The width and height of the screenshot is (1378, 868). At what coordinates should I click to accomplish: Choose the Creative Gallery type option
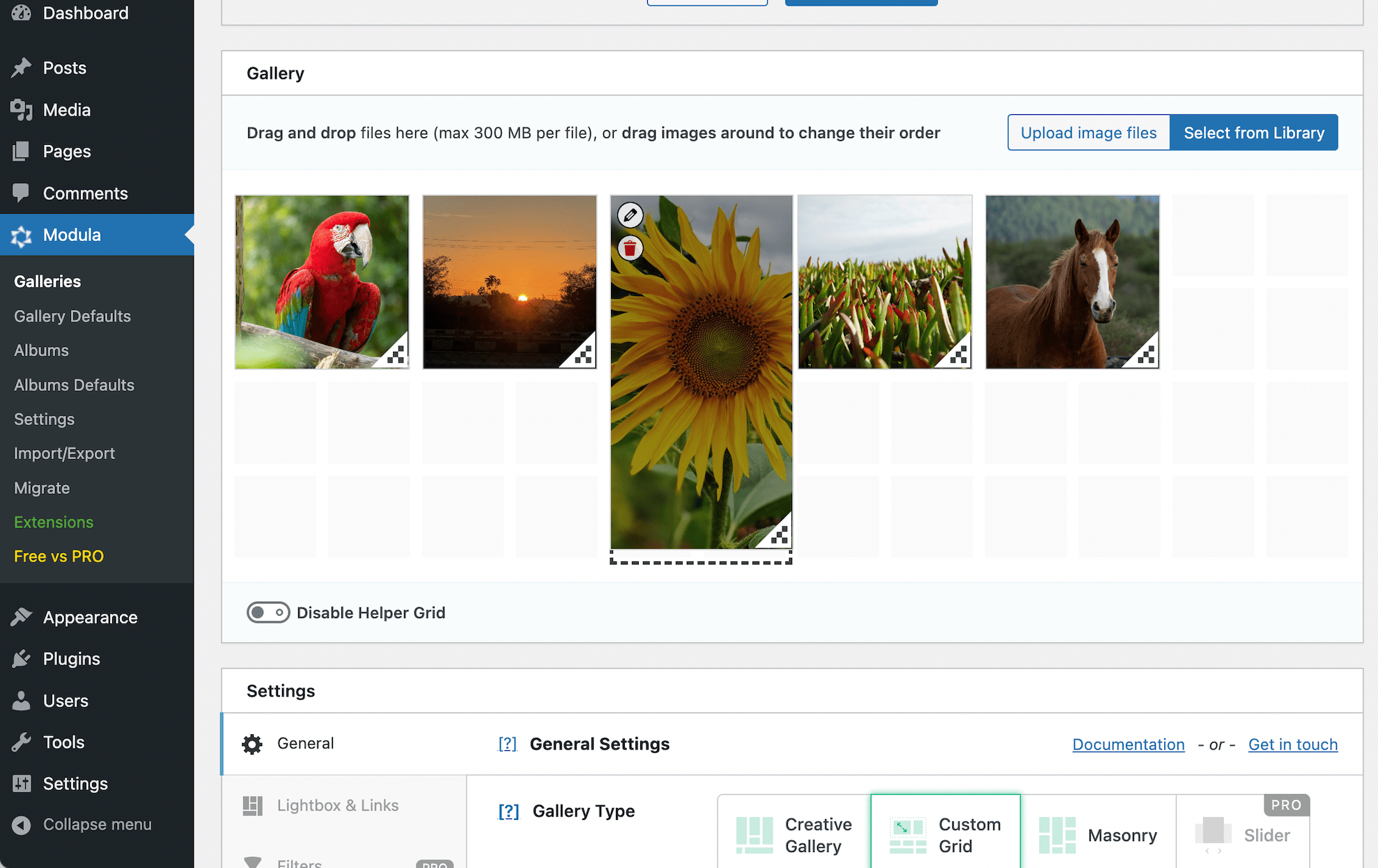794,835
